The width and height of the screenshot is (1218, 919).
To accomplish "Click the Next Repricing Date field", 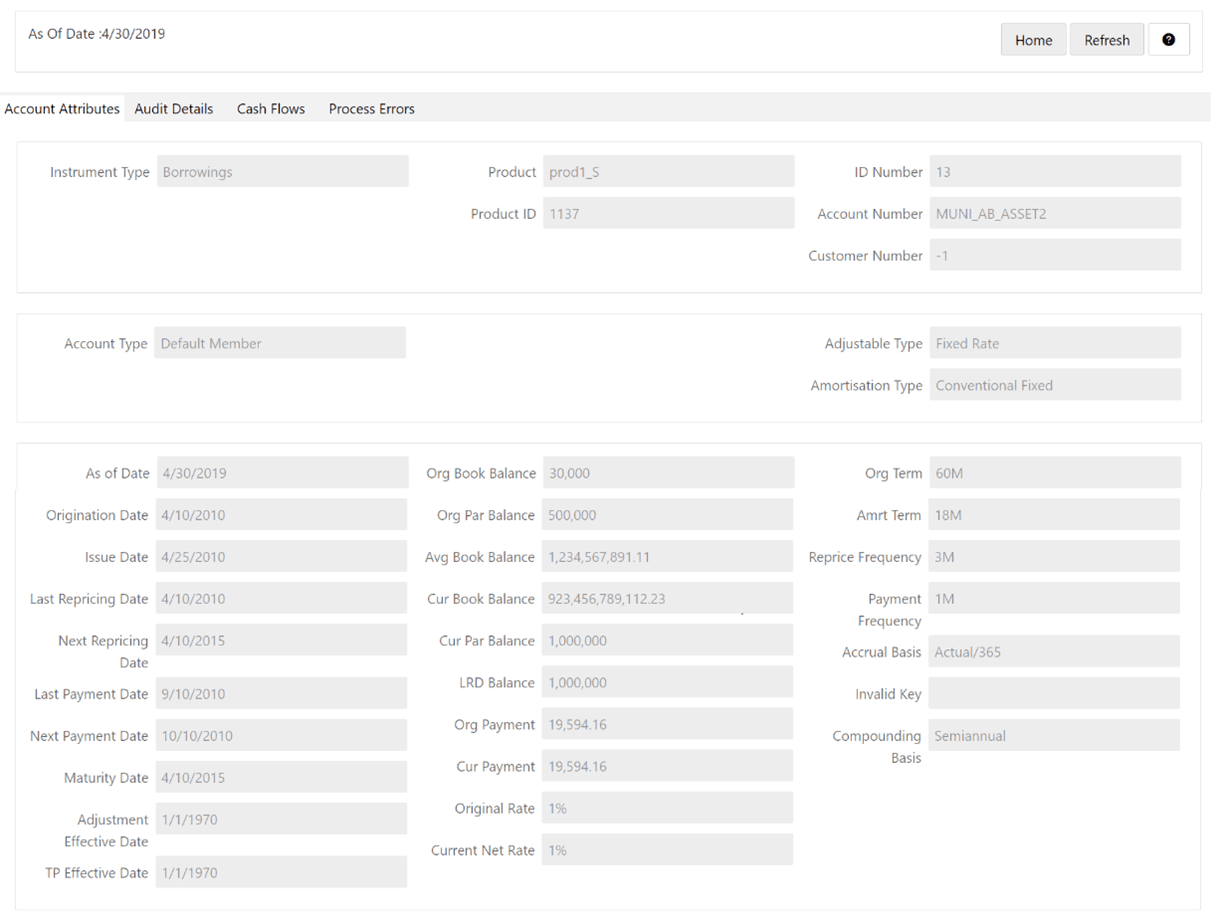I will click(x=281, y=640).
